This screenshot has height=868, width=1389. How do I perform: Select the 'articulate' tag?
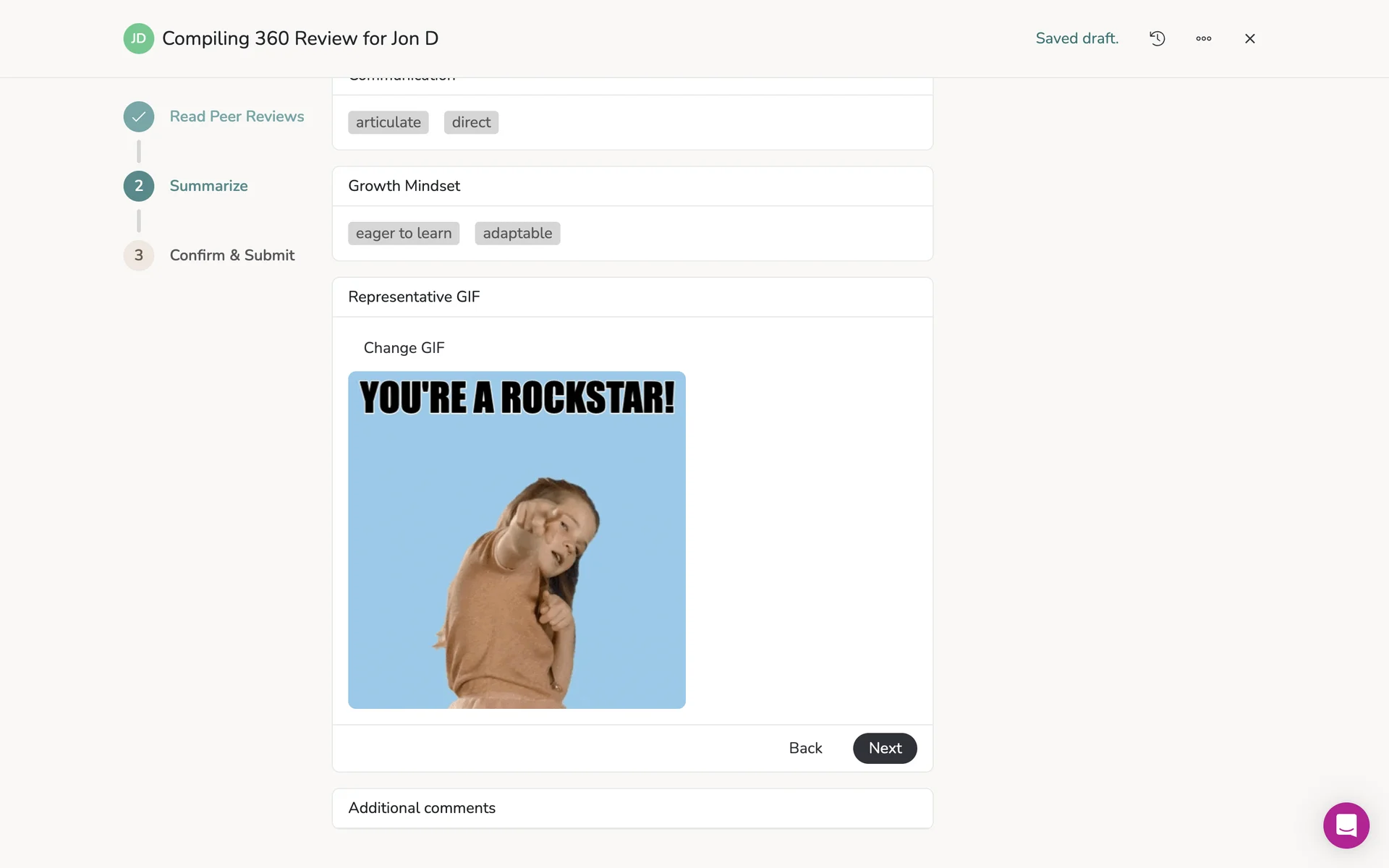(388, 122)
